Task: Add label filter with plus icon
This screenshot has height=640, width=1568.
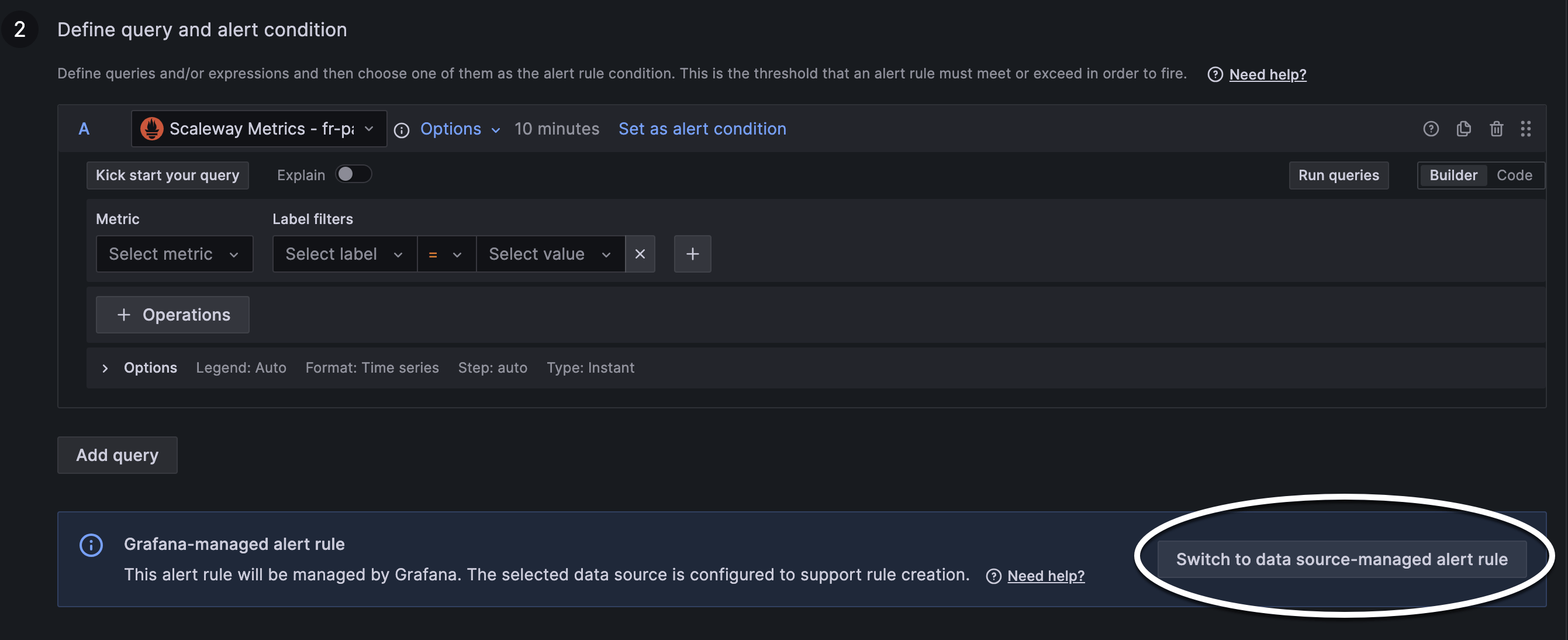Action: [692, 254]
